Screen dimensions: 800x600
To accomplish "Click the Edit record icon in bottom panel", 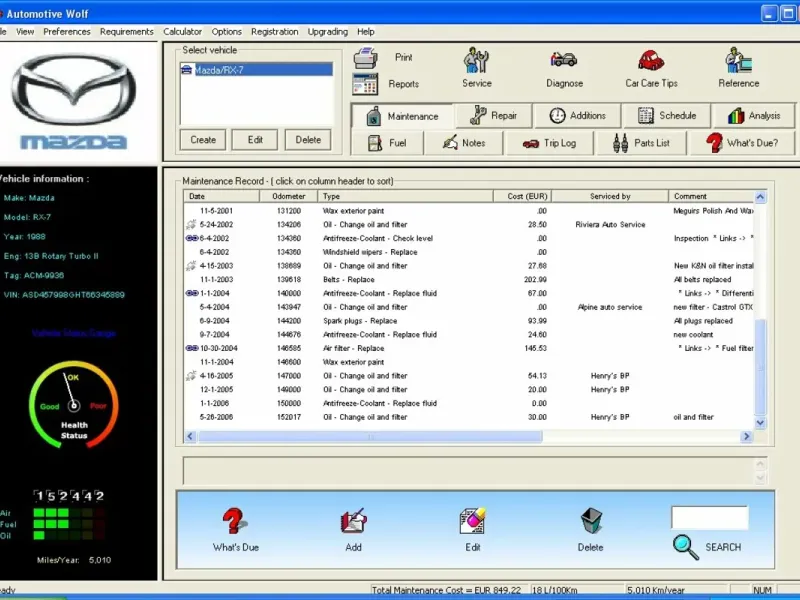I will (472, 521).
